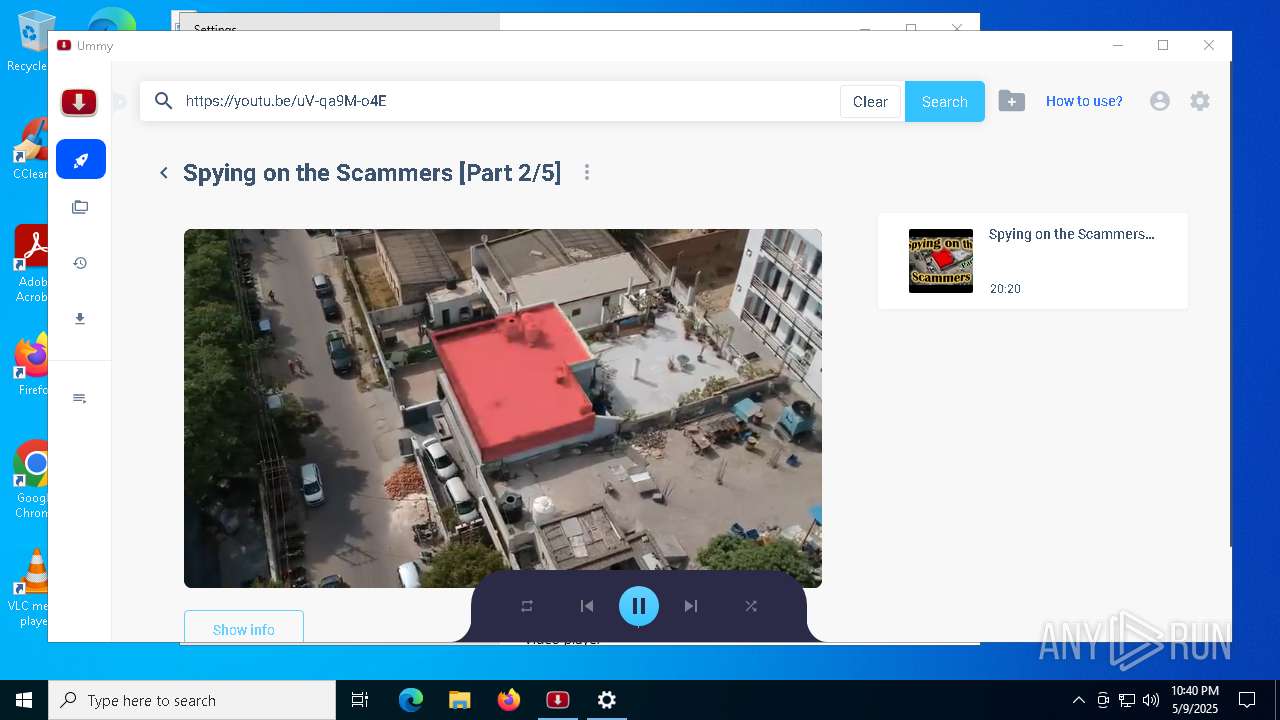Open the volume control in the tray
Viewport: 1280px width, 720px height.
pyautogui.click(x=1151, y=700)
